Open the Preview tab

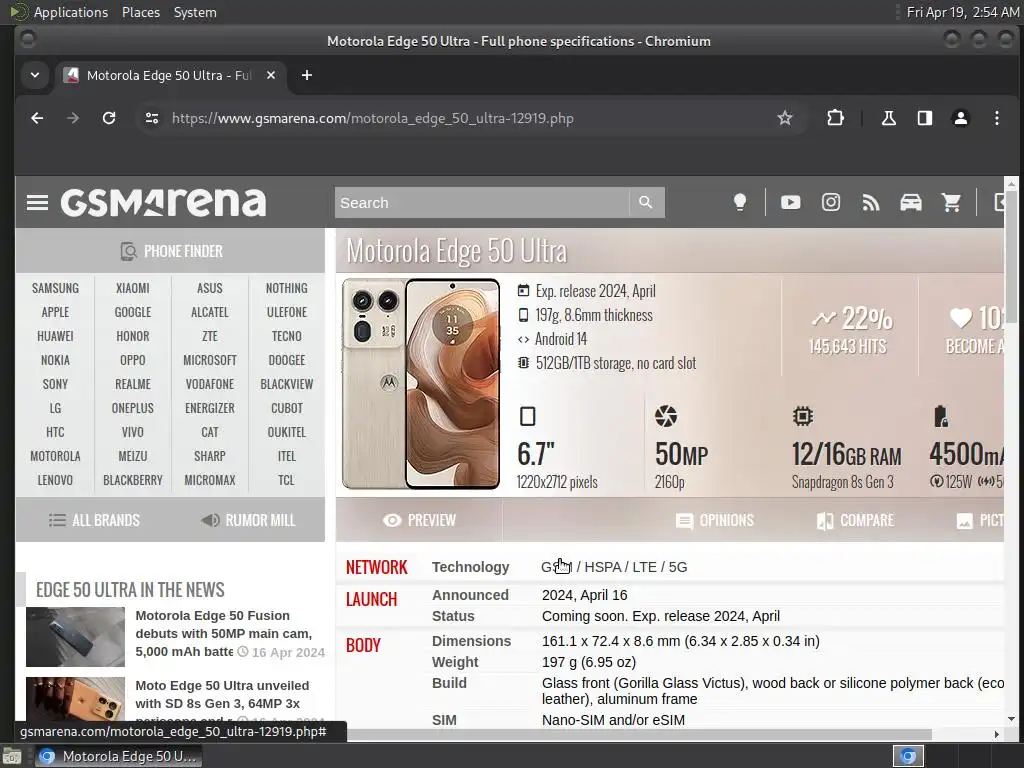[x=419, y=520]
